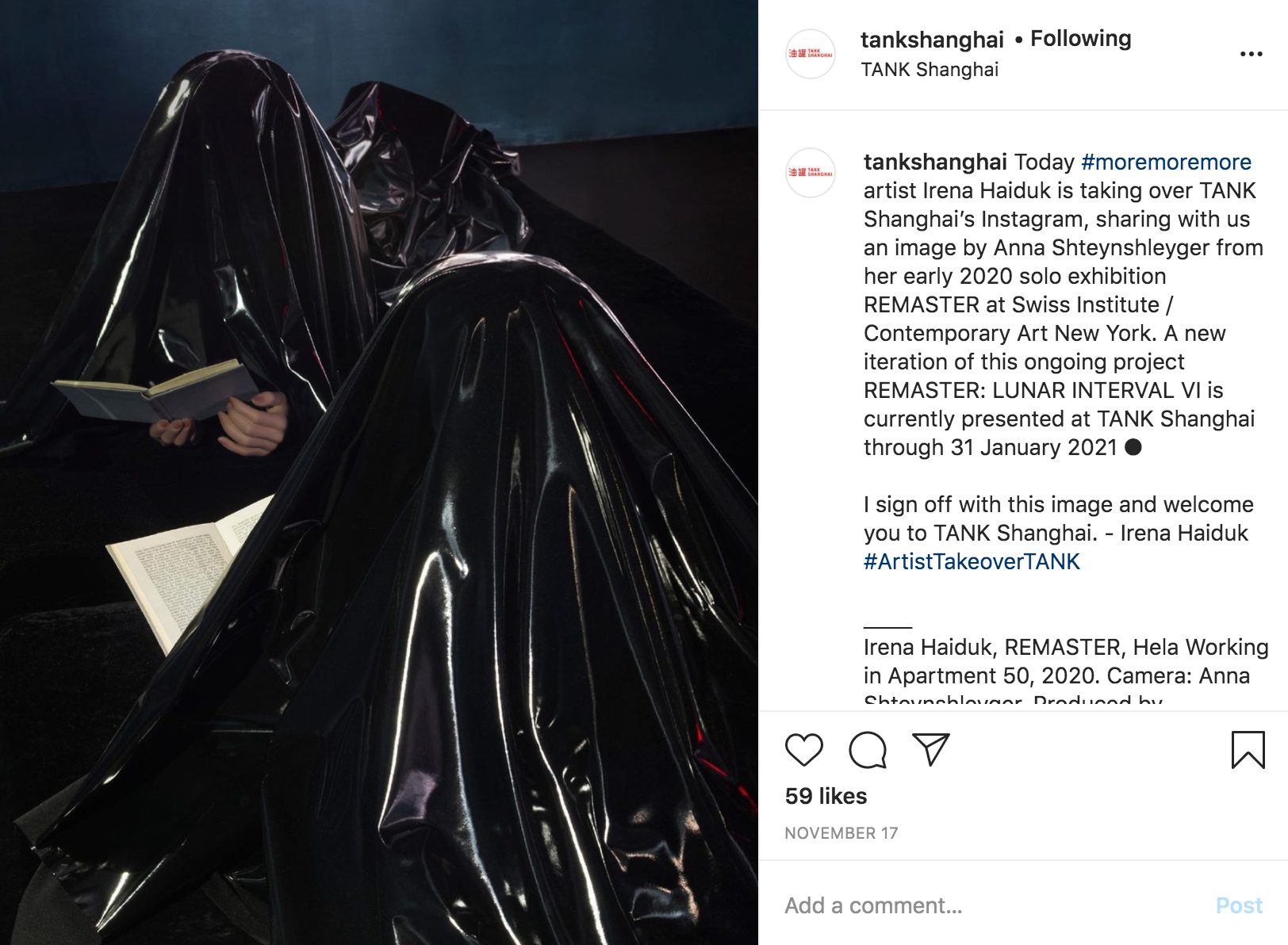Viewport: 1288px width, 945px height.
Task: Like the post with the heart icon
Action: click(804, 750)
